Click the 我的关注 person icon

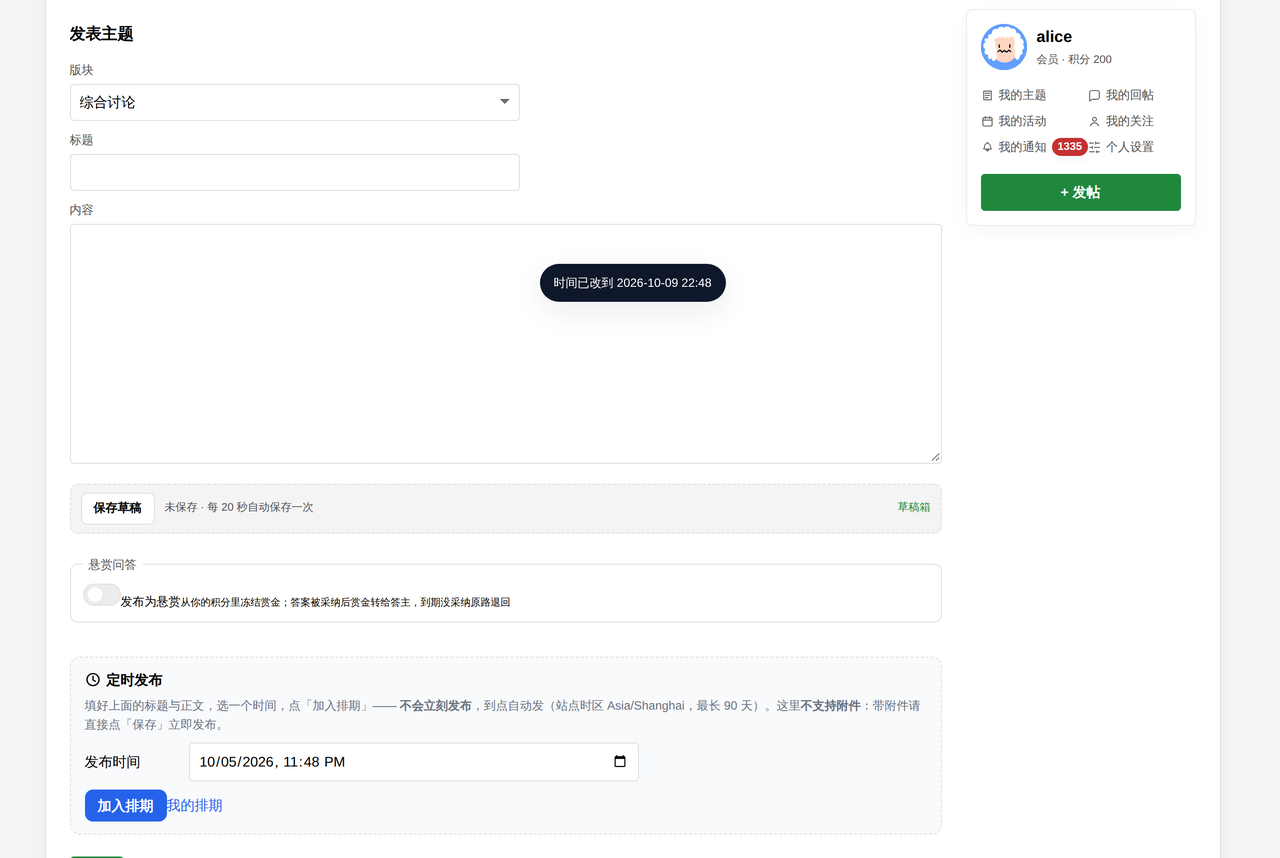(x=1094, y=121)
